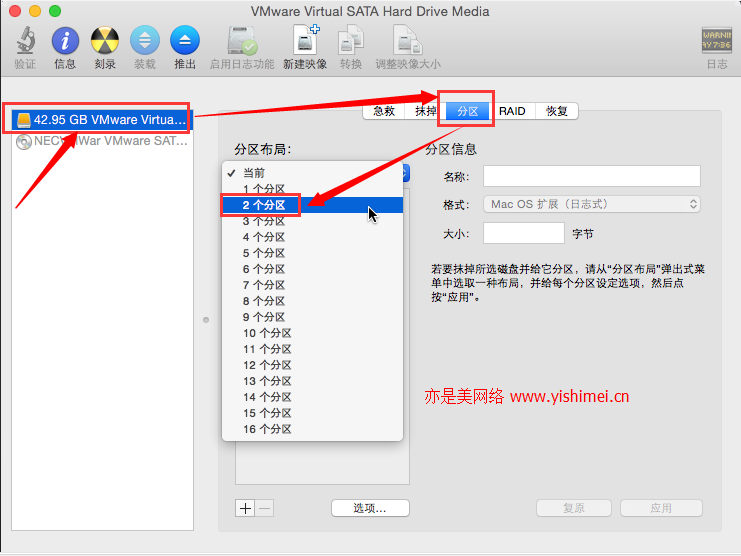This screenshot has height=556, width=741.
Task: Choose 12 partitions (12 个分区)
Action: click(x=312, y=366)
